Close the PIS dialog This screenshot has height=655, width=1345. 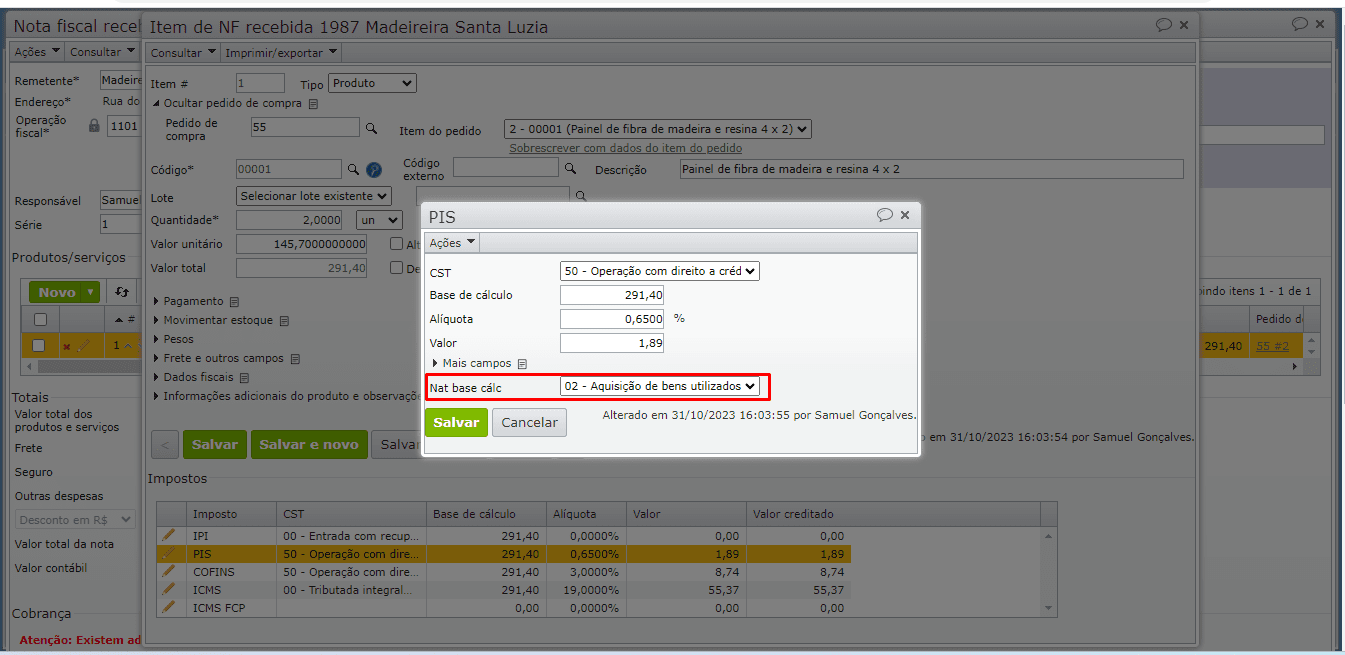pyautogui.click(x=905, y=215)
